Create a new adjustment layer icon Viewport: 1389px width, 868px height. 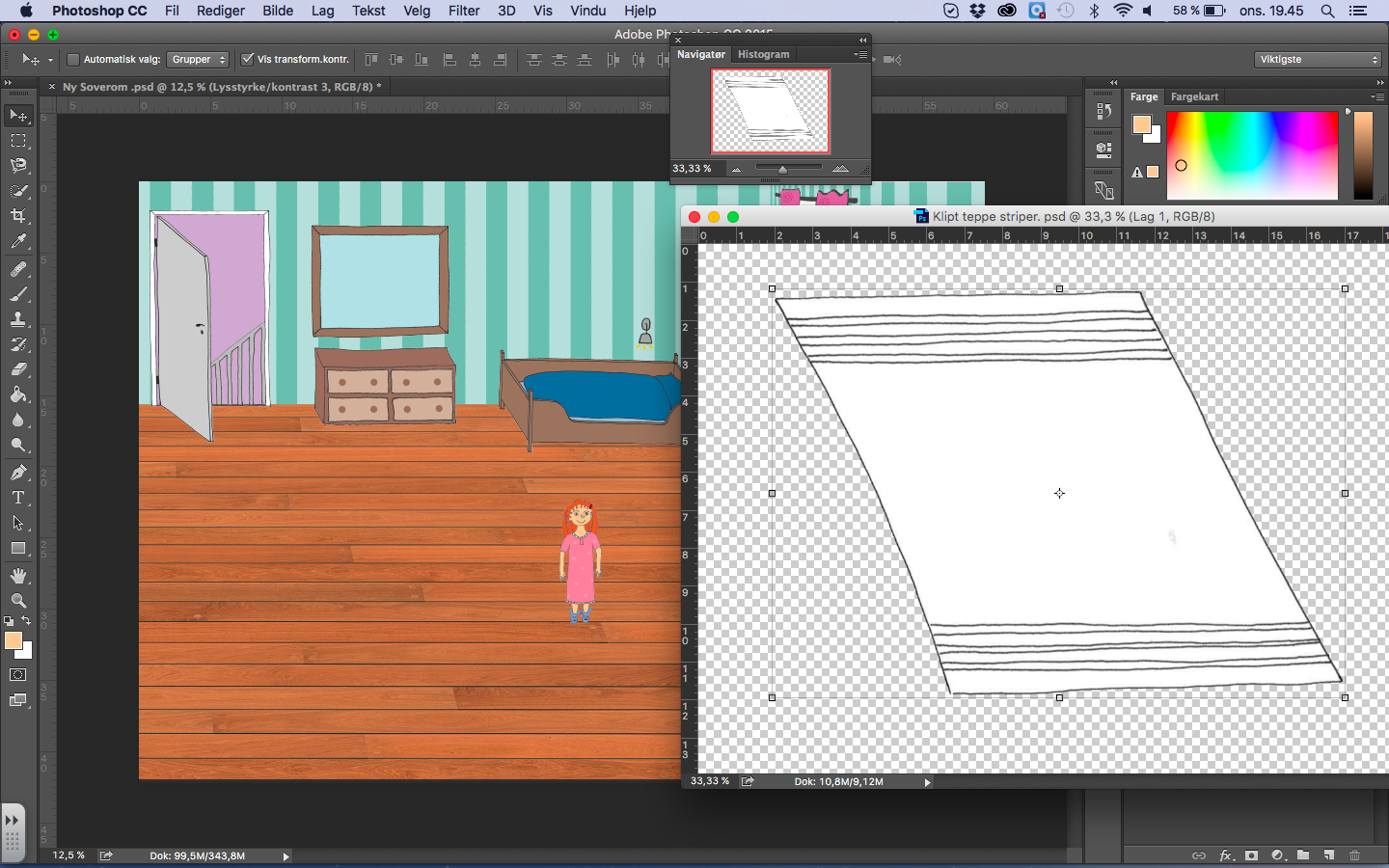1278,855
